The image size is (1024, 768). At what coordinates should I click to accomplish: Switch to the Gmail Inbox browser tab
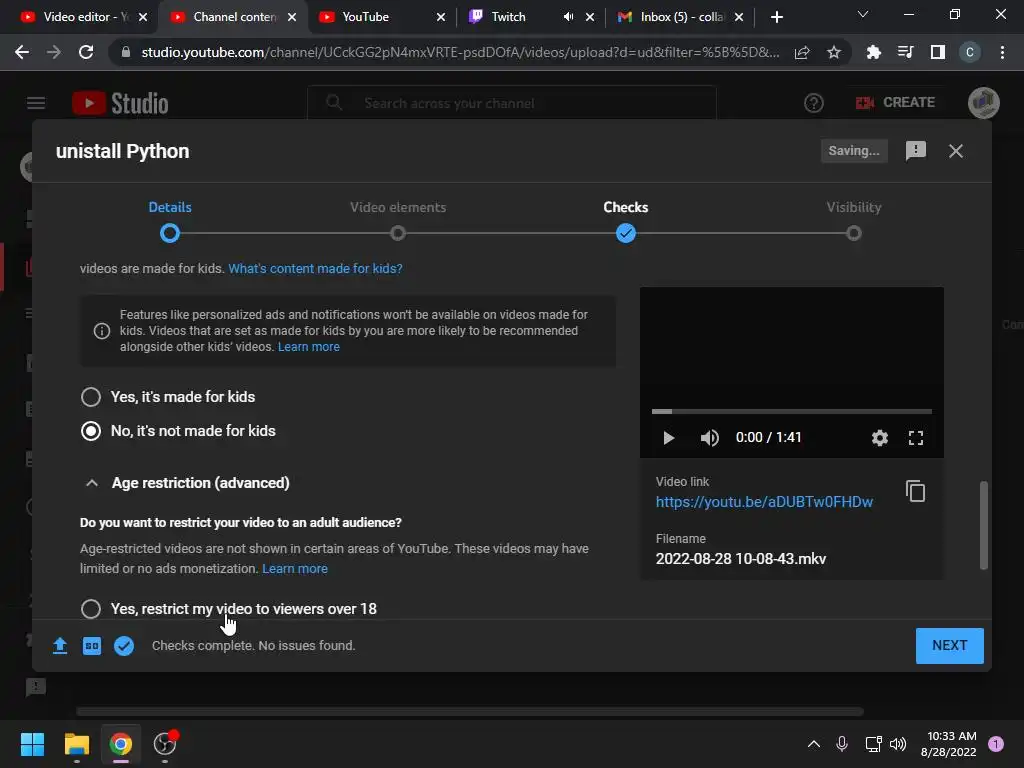681,17
